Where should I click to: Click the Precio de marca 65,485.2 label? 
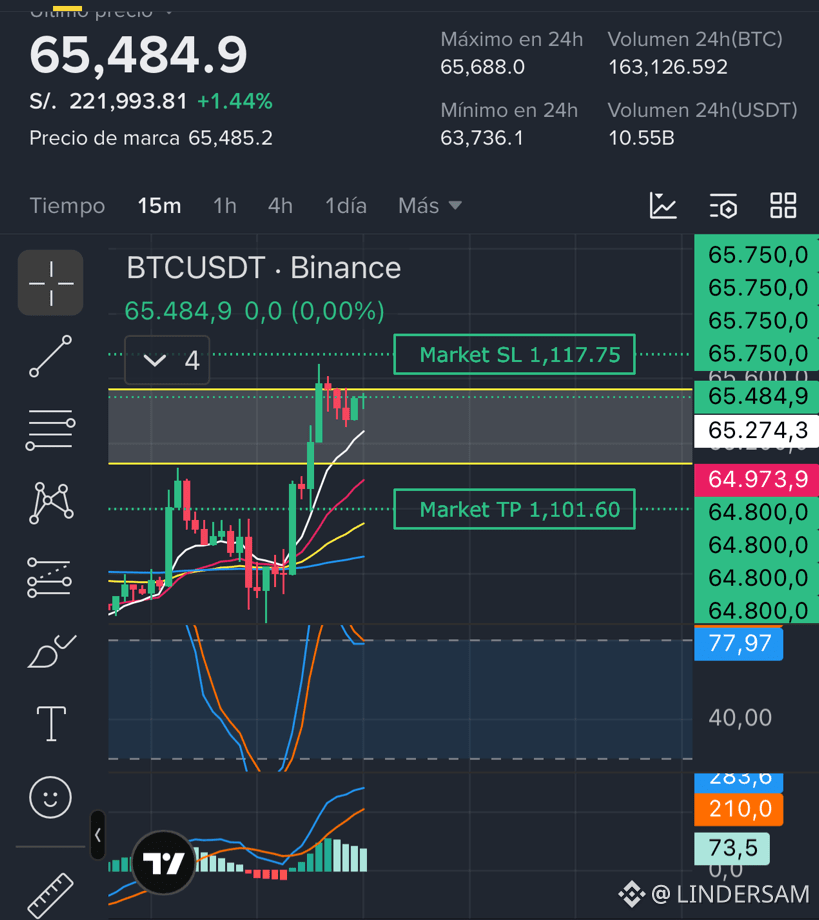[x=151, y=138]
